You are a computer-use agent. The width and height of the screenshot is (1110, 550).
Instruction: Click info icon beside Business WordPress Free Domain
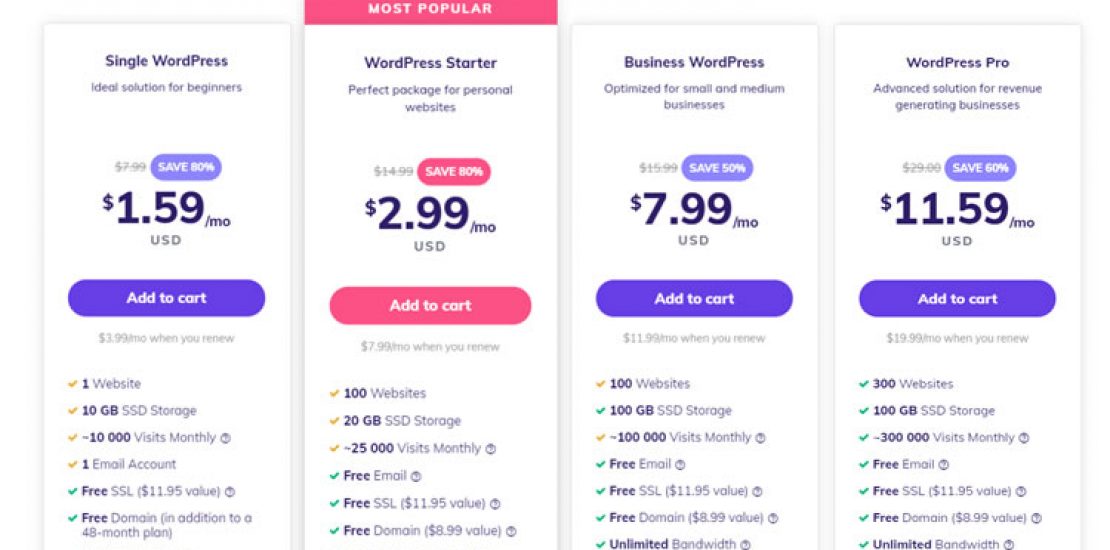tap(772, 519)
